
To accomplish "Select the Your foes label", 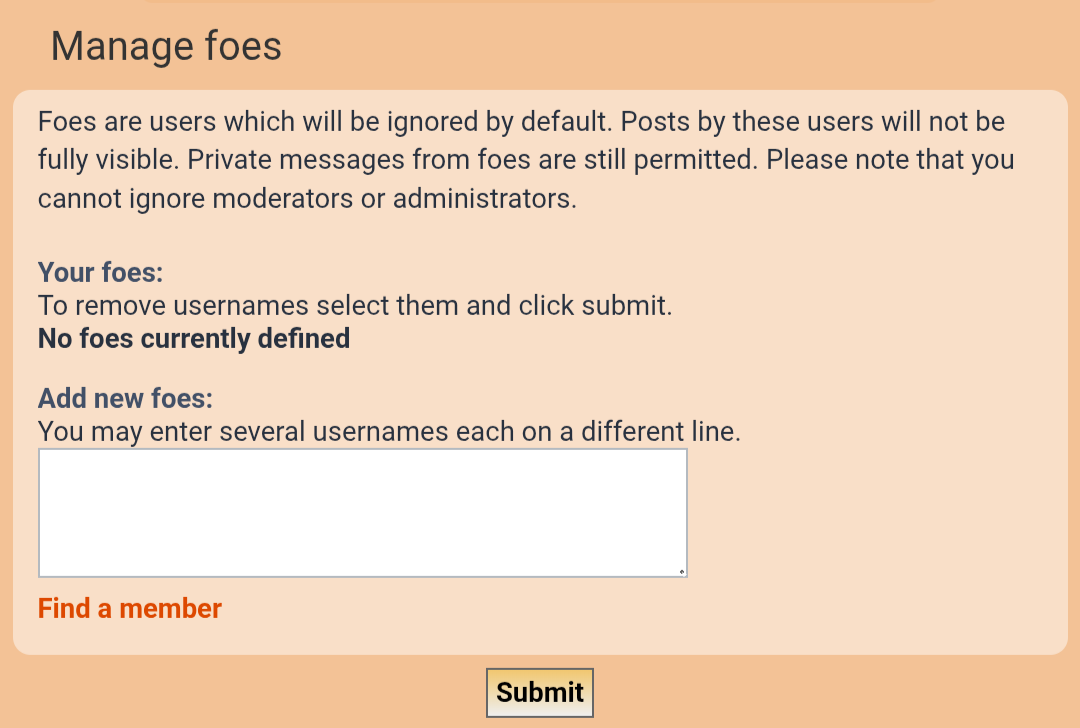I will click(x=100, y=272).
